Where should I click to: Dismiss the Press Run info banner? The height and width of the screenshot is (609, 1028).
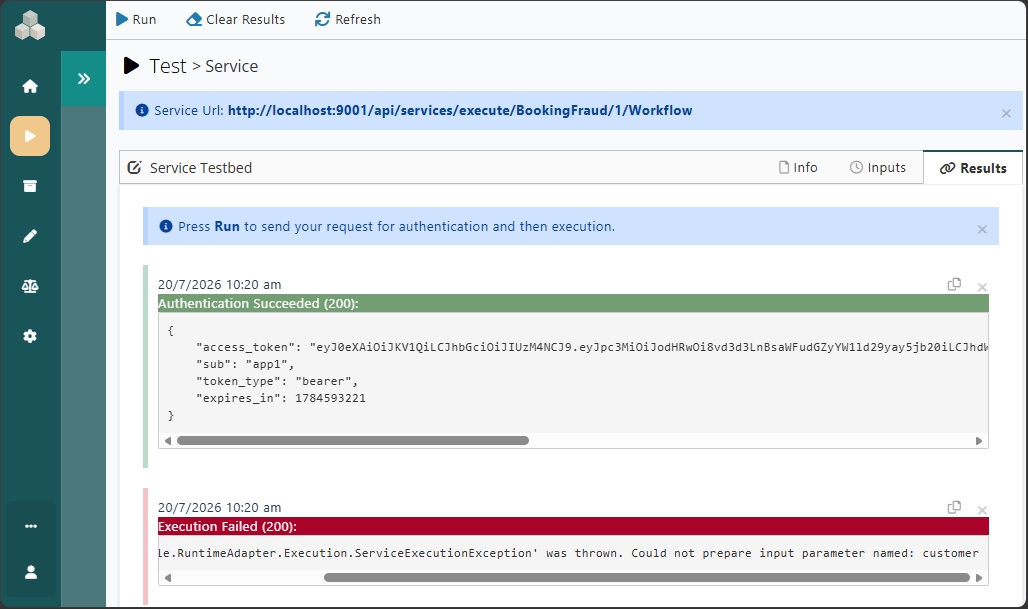[982, 229]
